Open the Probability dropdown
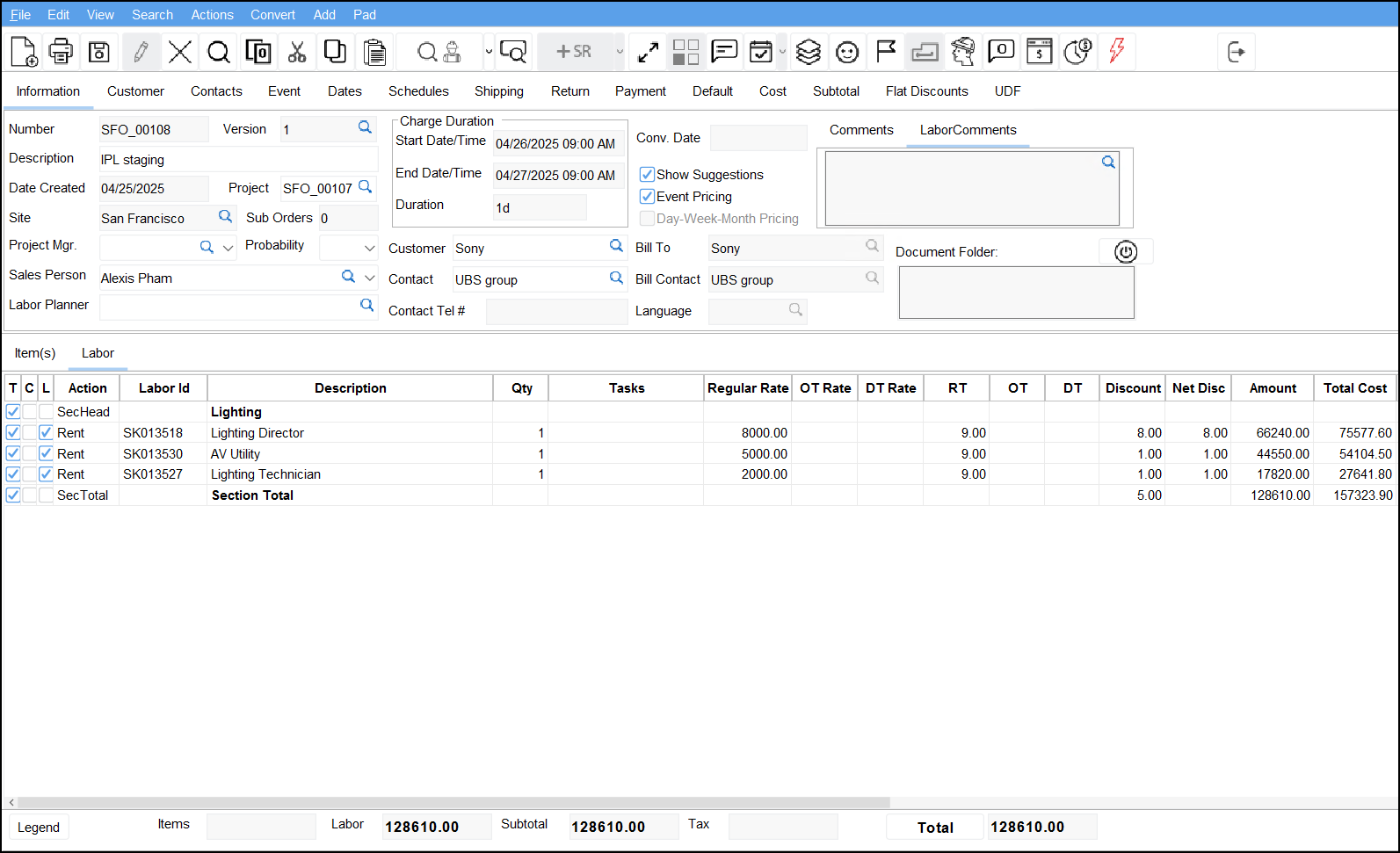Screen dimensions: 1400x853 369,249
